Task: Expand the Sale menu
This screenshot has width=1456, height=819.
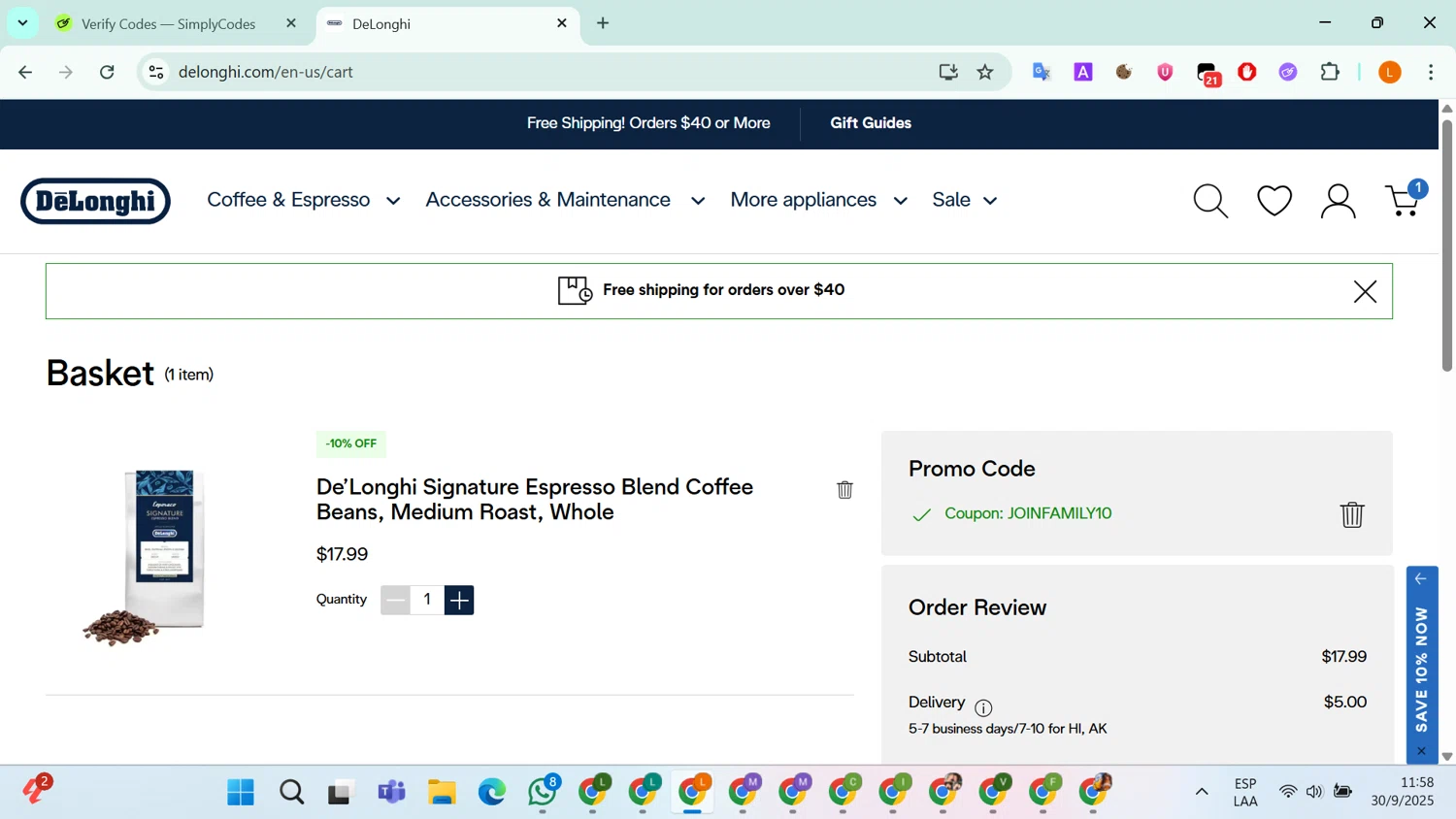Action: 965,200
